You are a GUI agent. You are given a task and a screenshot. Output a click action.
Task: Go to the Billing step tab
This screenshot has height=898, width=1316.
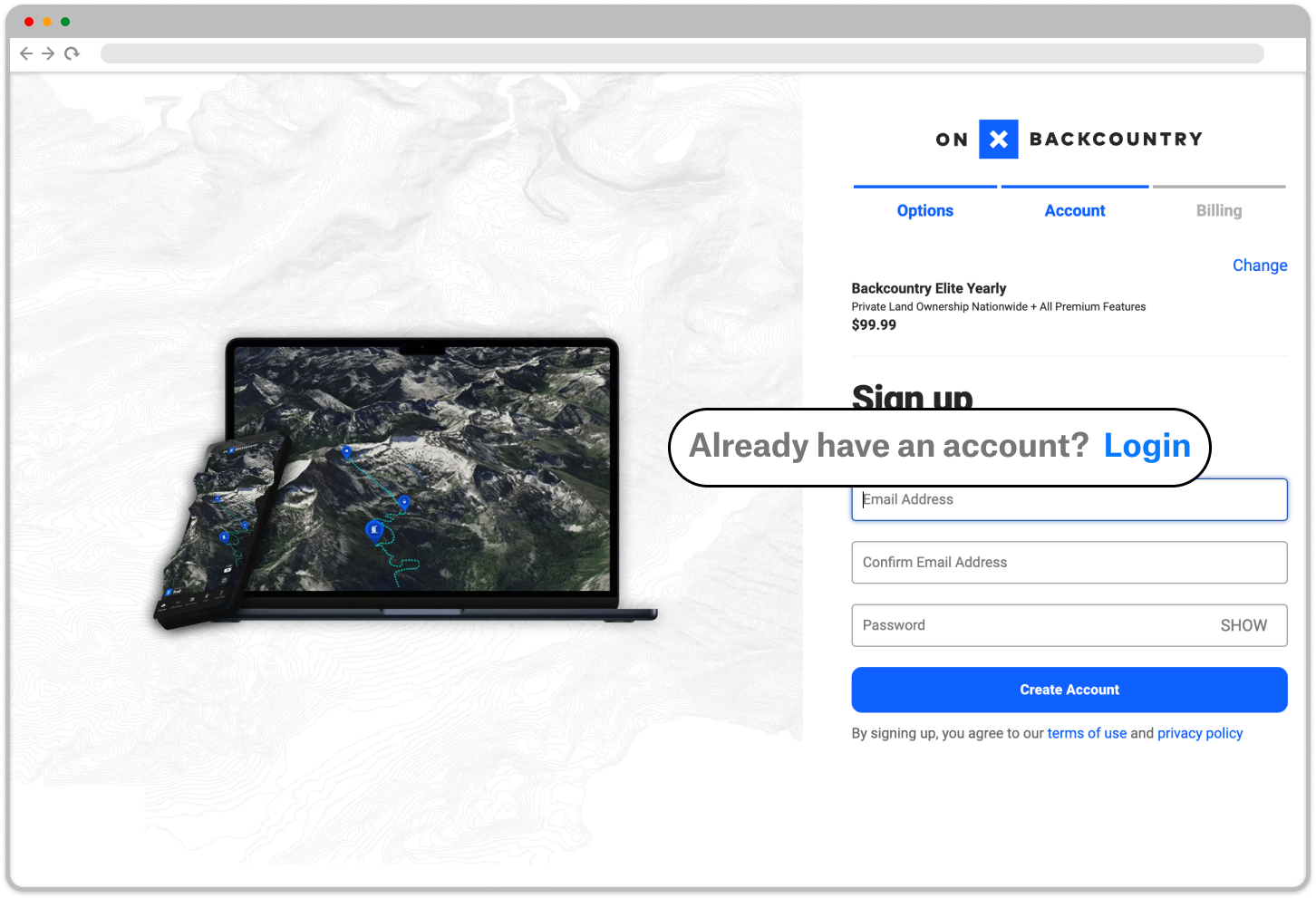[x=1218, y=210]
